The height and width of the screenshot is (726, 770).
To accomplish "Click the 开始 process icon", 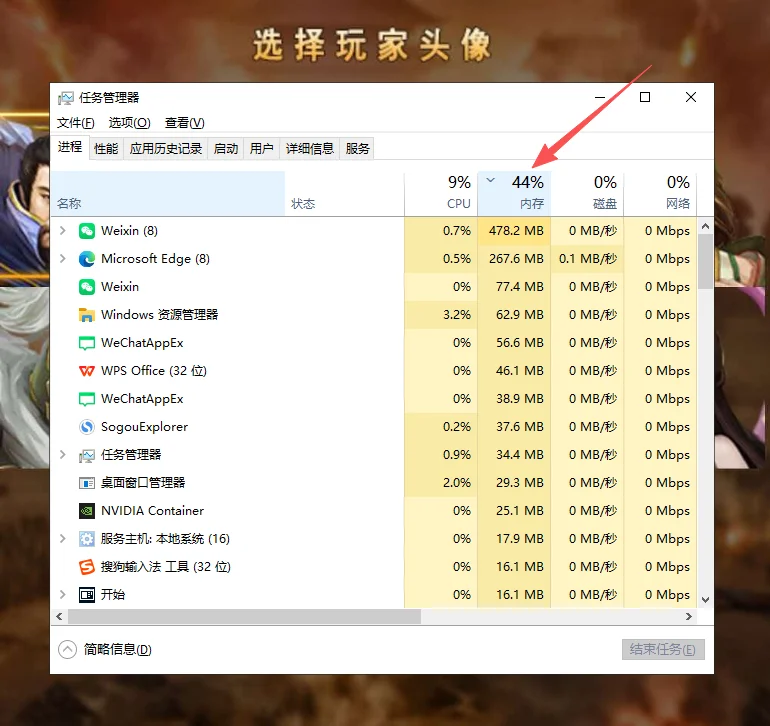I will pyautogui.click(x=87, y=595).
